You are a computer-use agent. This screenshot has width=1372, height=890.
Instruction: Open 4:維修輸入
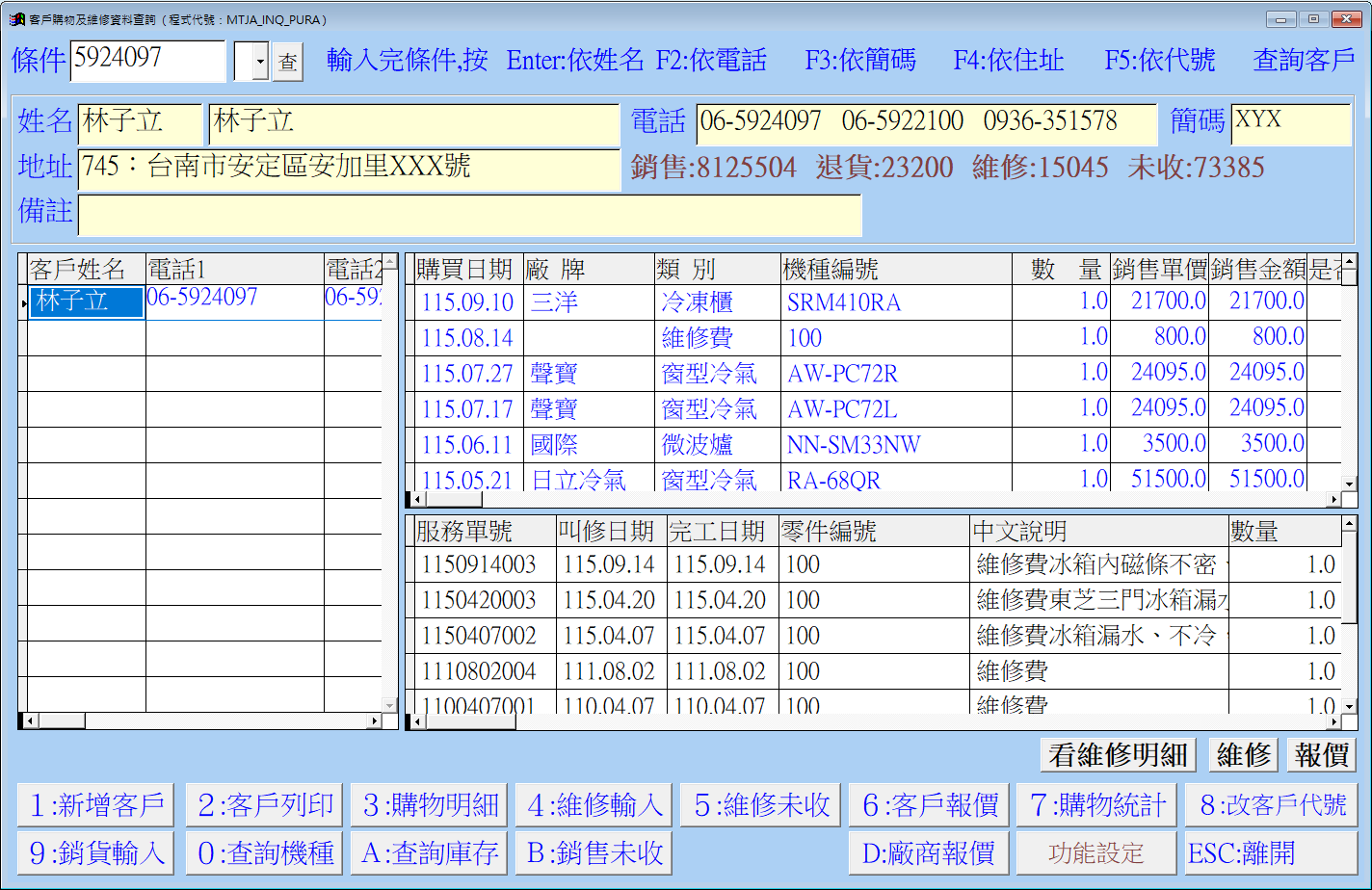(x=594, y=804)
